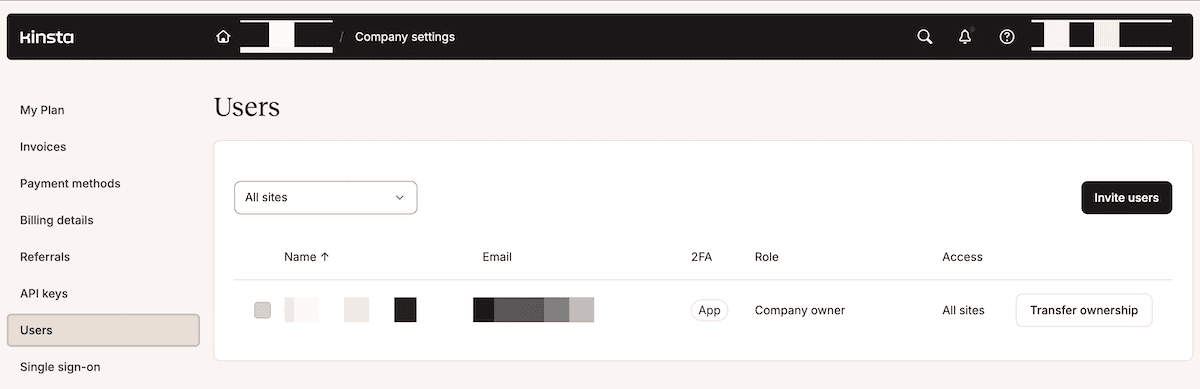The width and height of the screenshot is (1200, 389).
Task: Click the Role column header
Action: 767,257
